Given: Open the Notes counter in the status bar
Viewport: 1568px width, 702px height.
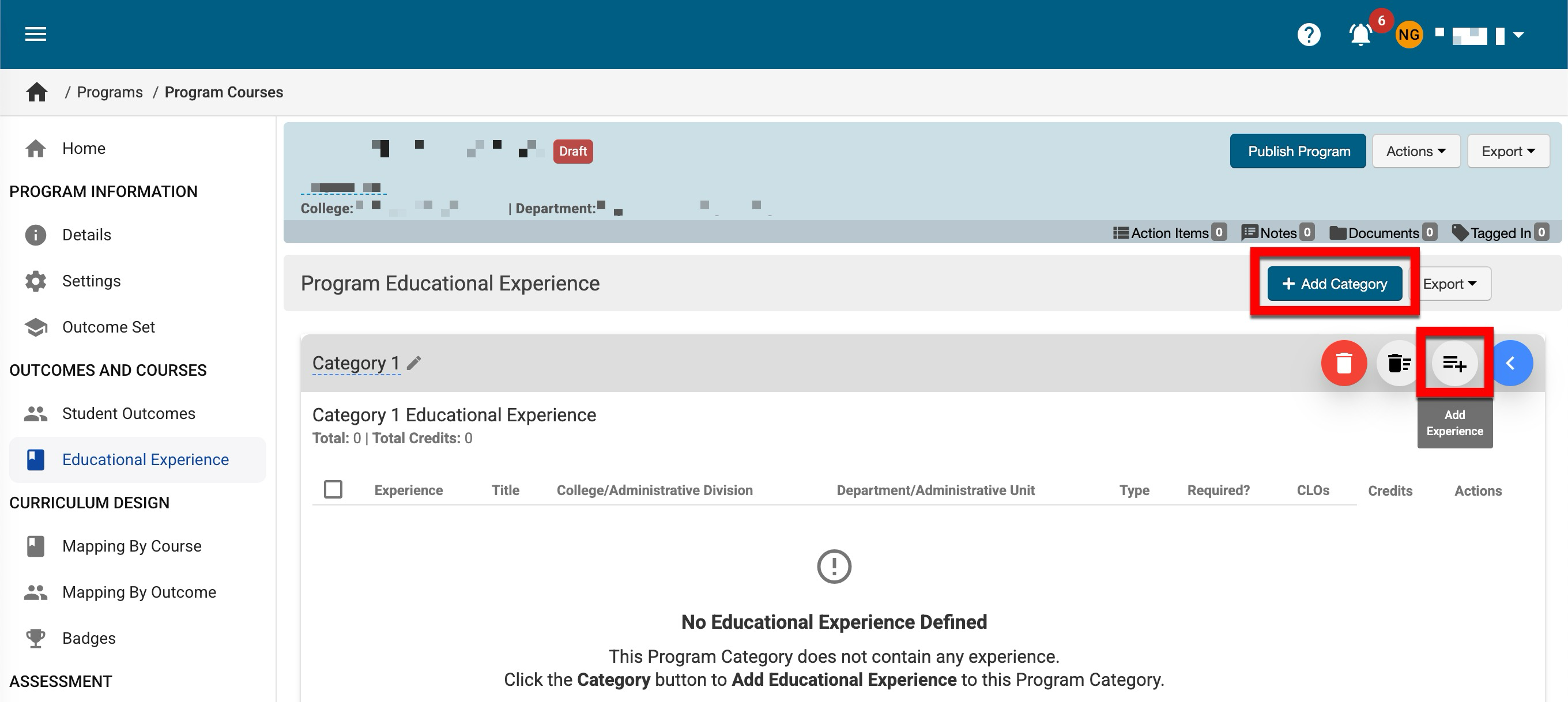Looking at the screenshot, I should (1277, 232).
